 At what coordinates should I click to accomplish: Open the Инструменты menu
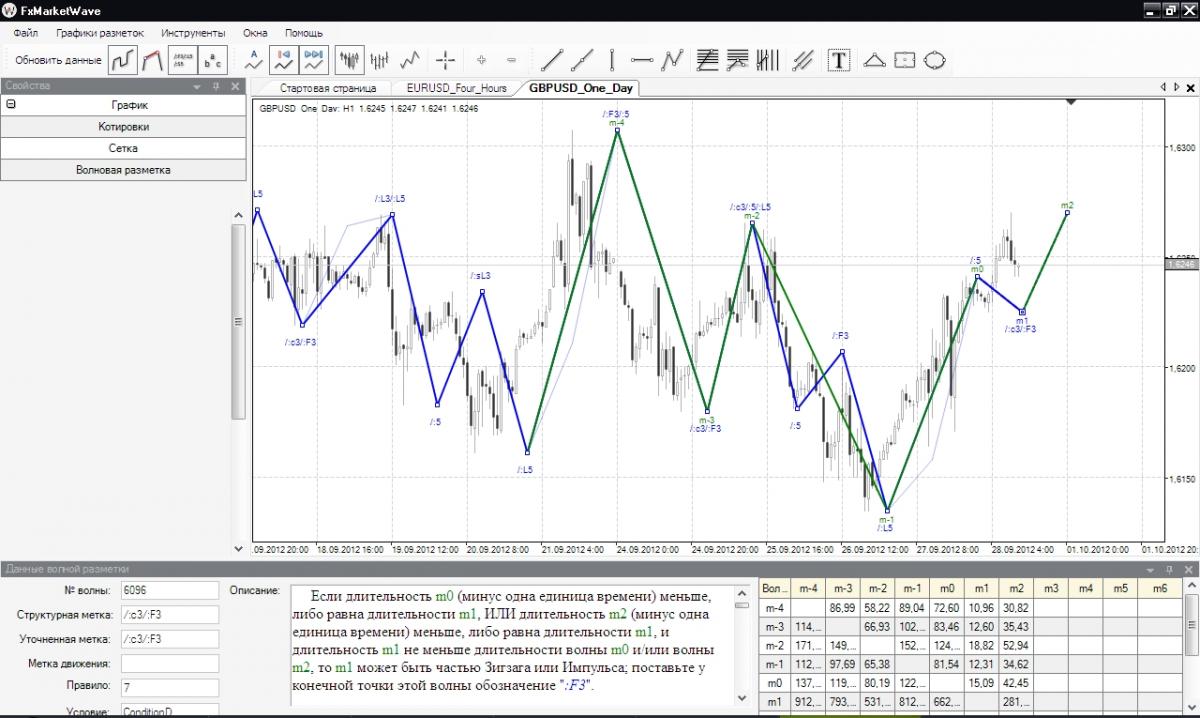point(193,32)
